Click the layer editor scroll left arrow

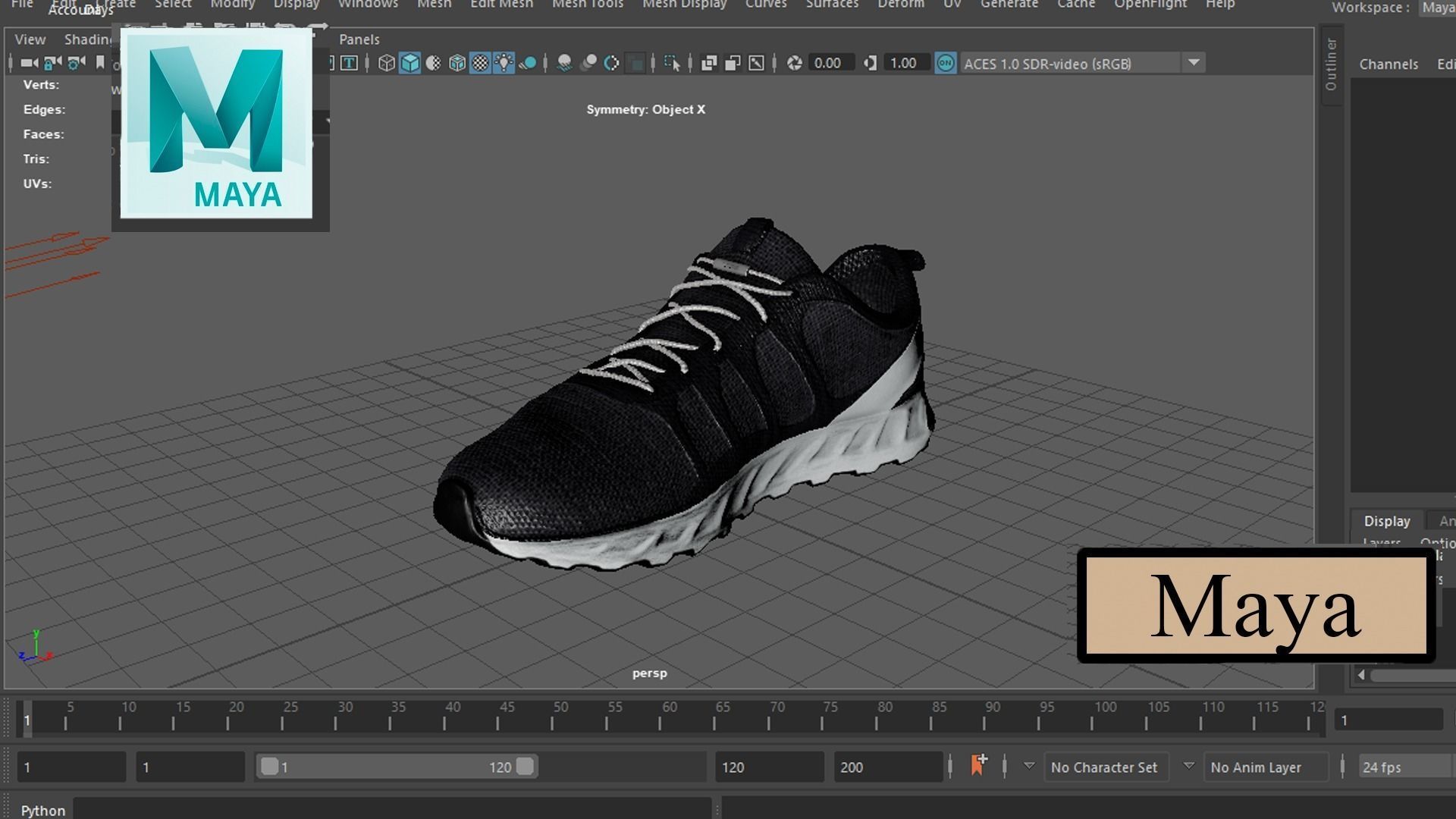[x=1361, y=674]
